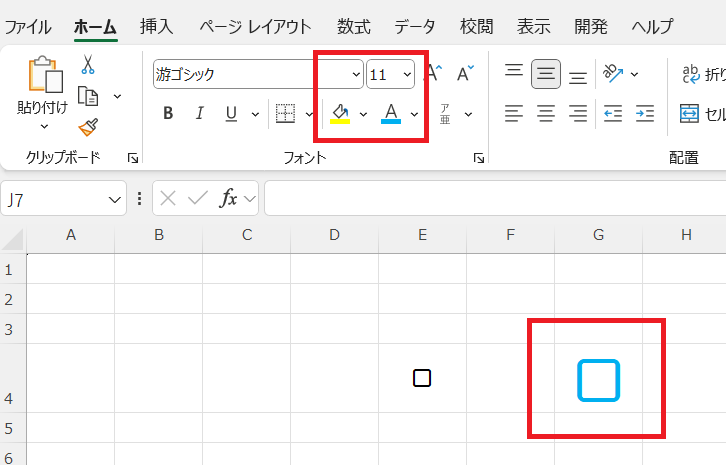Switch to the 数式 tab
The height and width of the screenshot is (465, 726).
tap(353, 27)
